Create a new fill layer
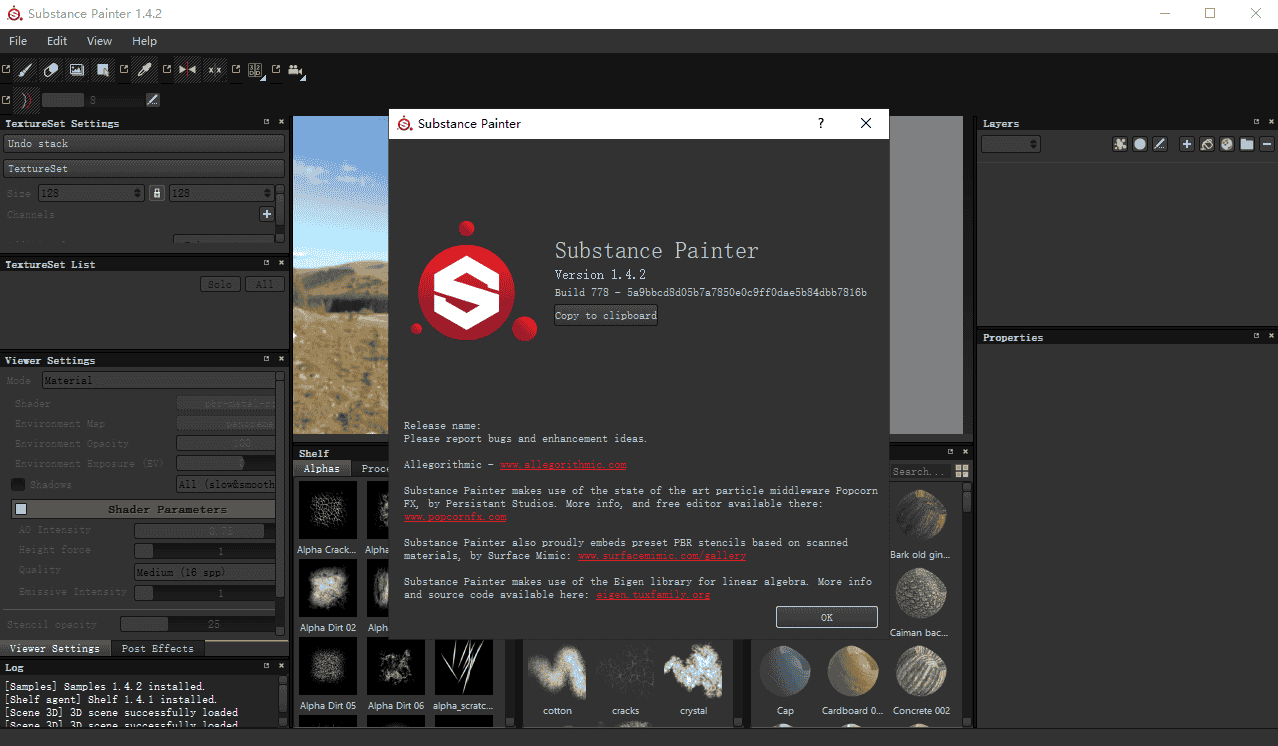Viewport: 1278px width, 746px height. point(1207,143)
